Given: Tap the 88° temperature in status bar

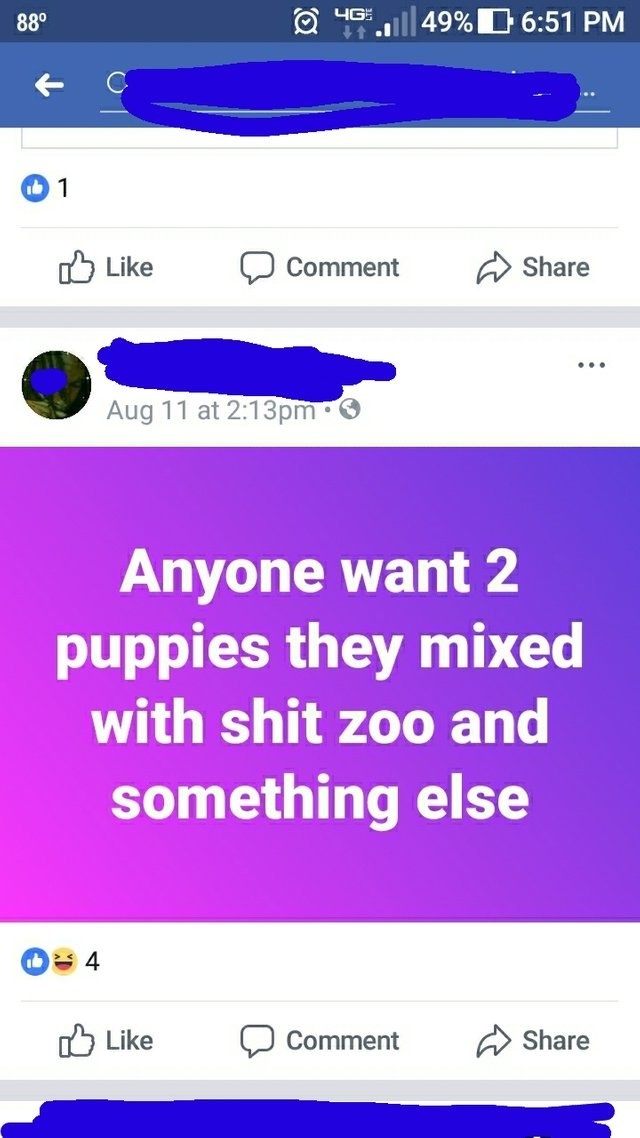Looking at the screenshot, I should click(31, 21).
